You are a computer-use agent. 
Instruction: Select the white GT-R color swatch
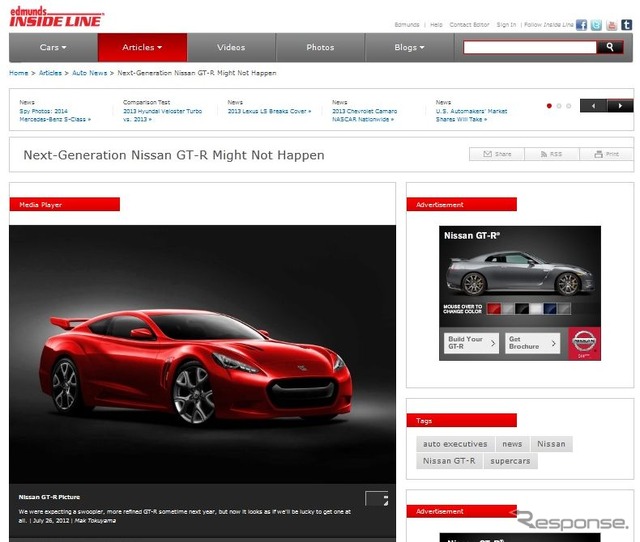pos(536,309)
